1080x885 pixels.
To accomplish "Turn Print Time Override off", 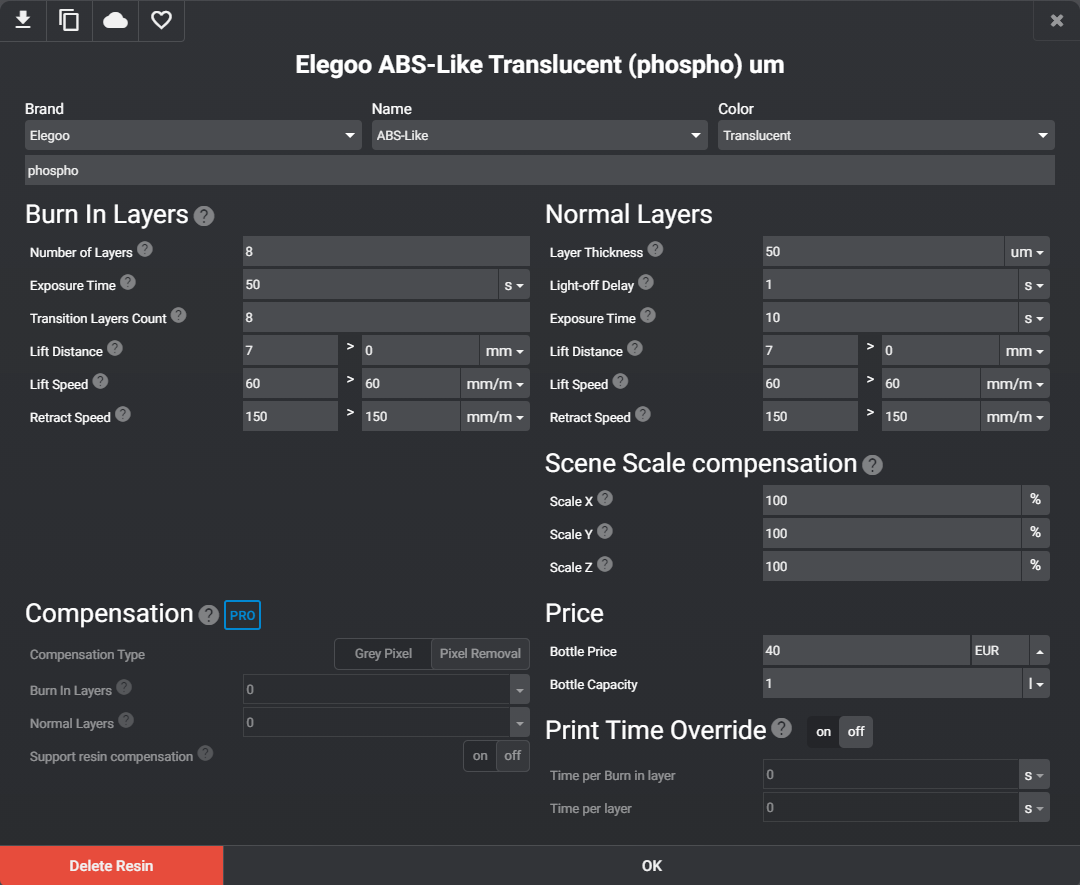I will click(856, 732).
